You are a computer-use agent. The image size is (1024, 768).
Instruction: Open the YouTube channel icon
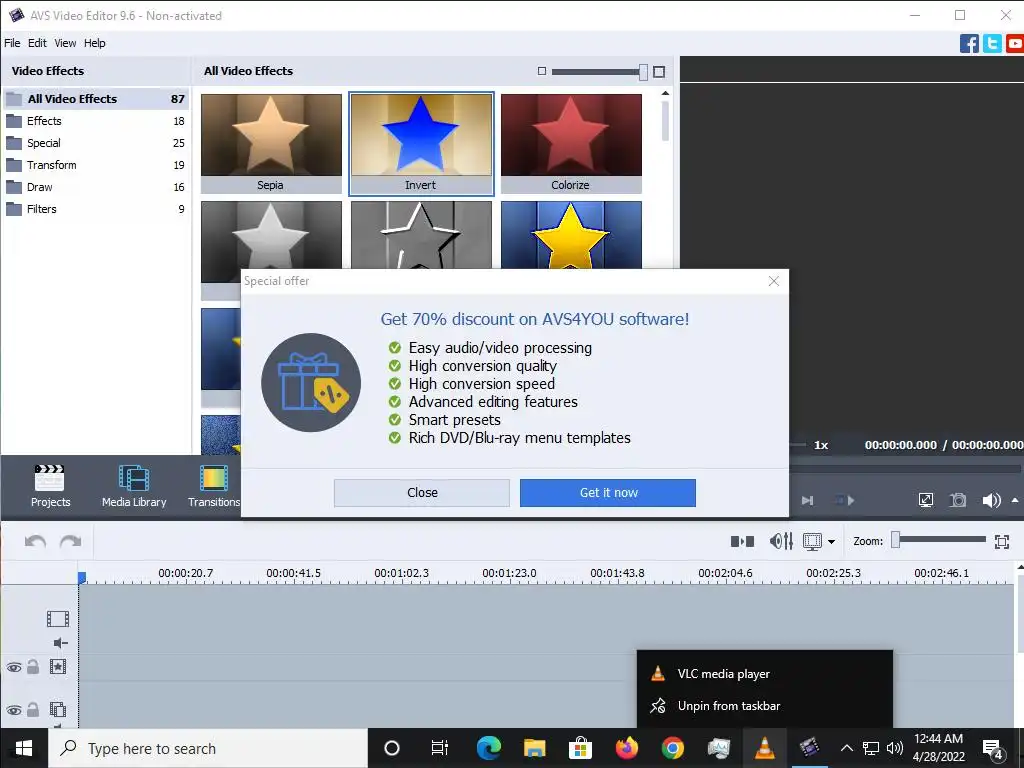coord(1015,44)
